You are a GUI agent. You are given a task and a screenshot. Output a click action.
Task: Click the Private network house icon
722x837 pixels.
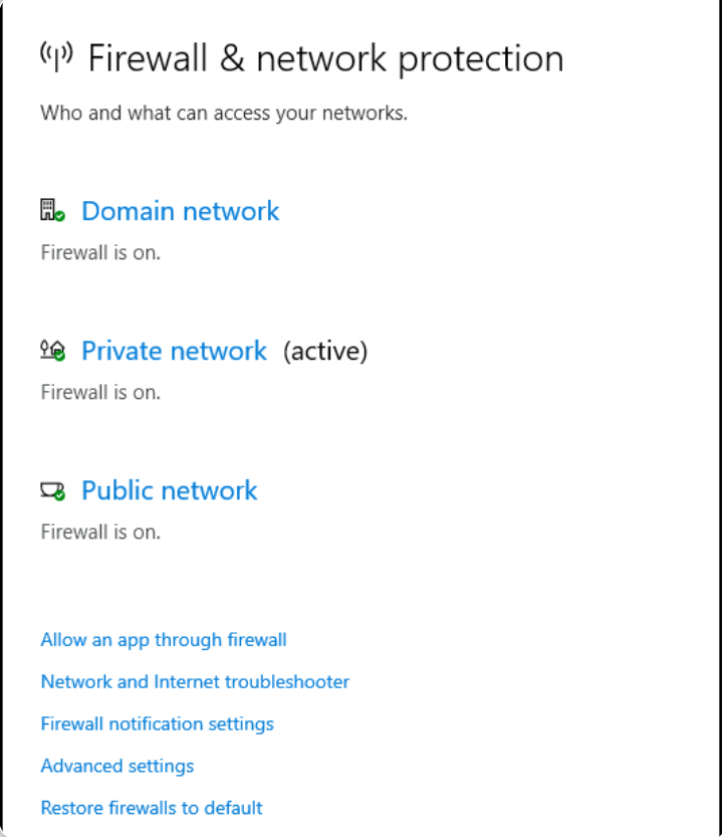tap(52, 350)
